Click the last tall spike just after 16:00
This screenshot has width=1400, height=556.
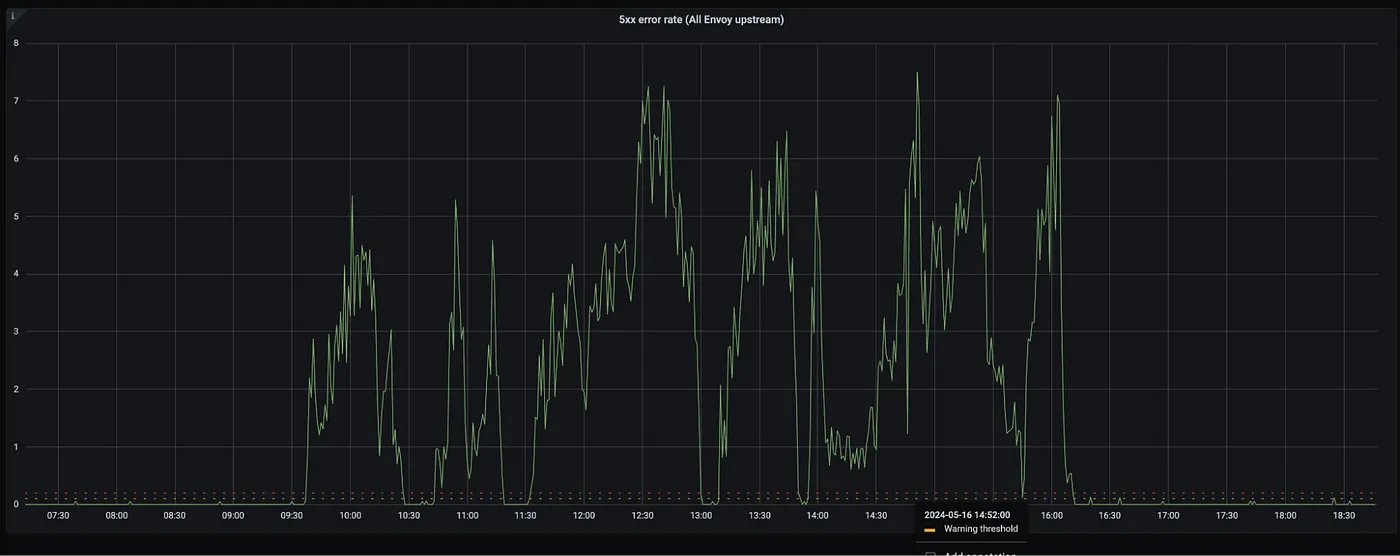click(1057, 96)
